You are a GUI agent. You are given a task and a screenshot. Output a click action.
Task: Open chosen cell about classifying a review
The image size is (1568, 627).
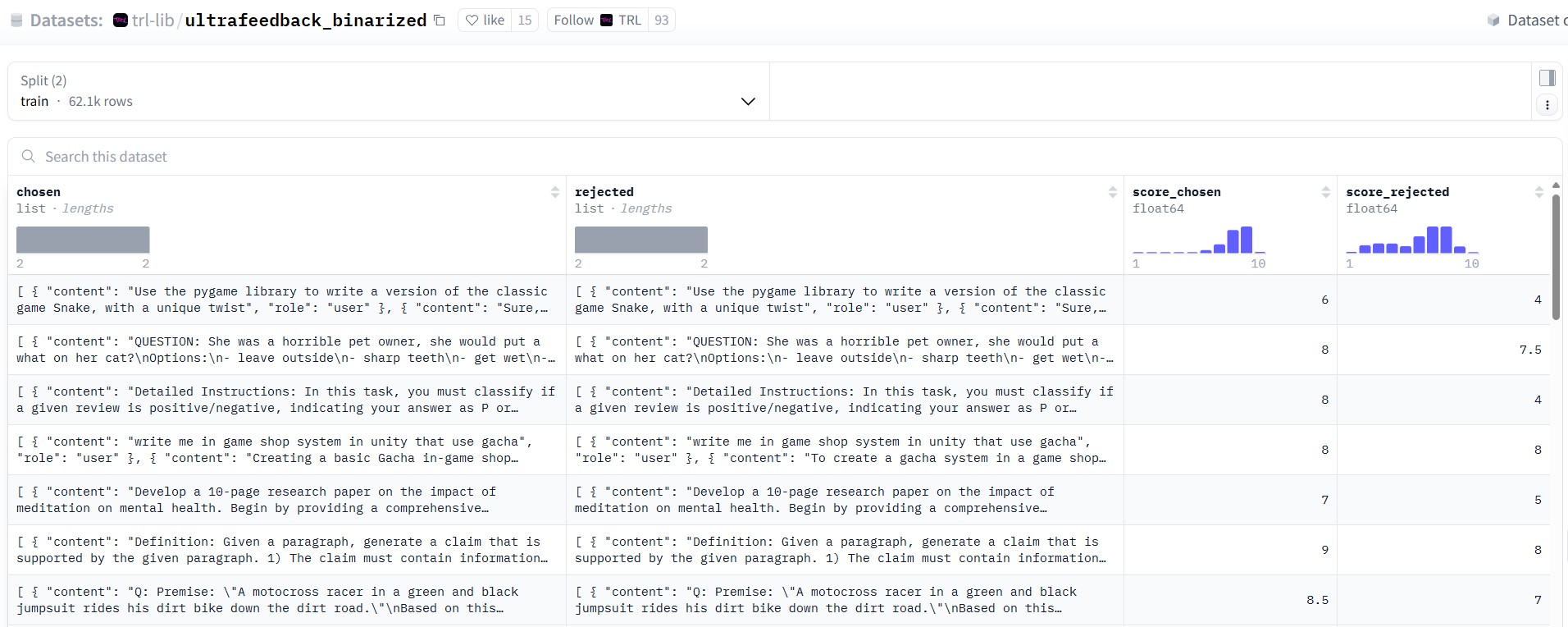pyautogui.click(x=287, y=400)
